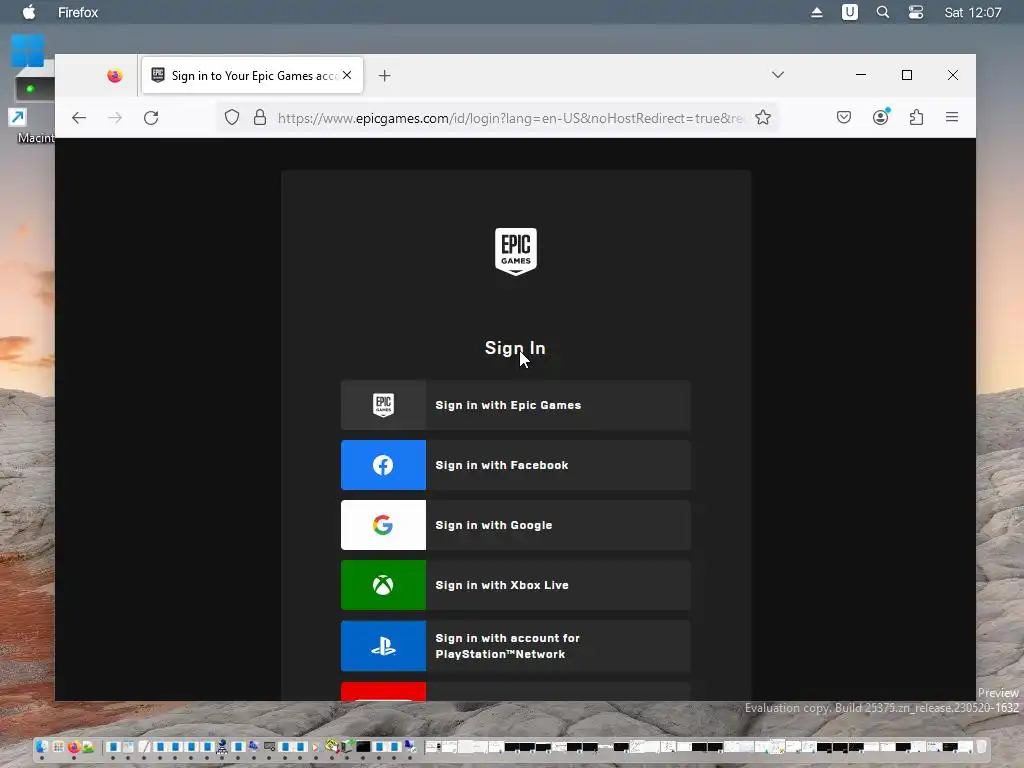1024x768 pixels.
Task: Go back to the previous page
Action: (79, 118)
